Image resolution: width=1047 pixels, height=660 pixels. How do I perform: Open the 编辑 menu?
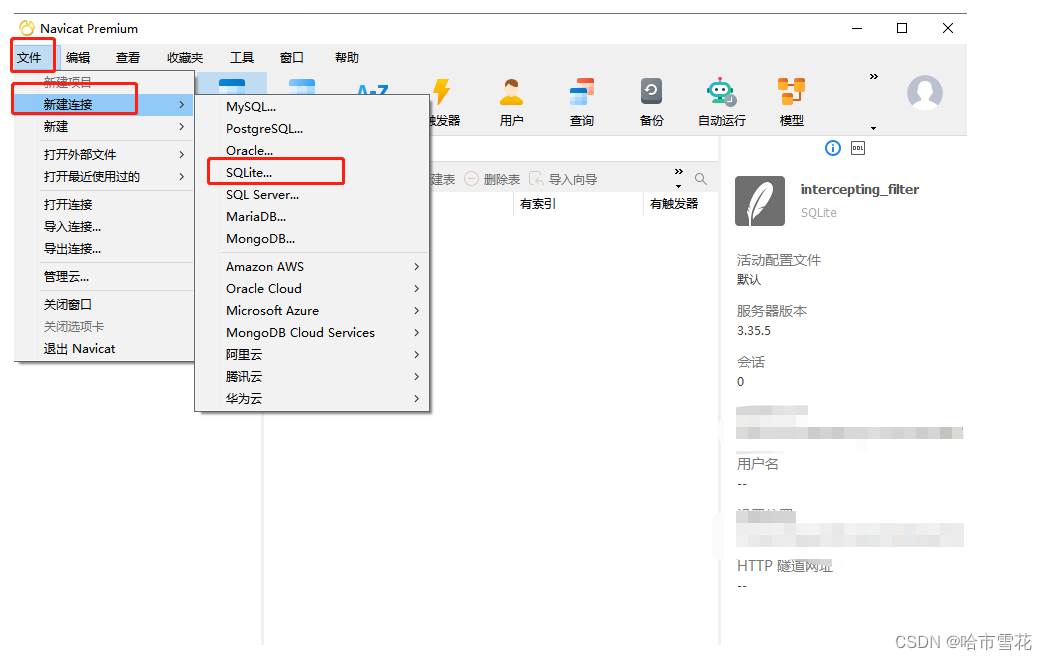[78, 57]
